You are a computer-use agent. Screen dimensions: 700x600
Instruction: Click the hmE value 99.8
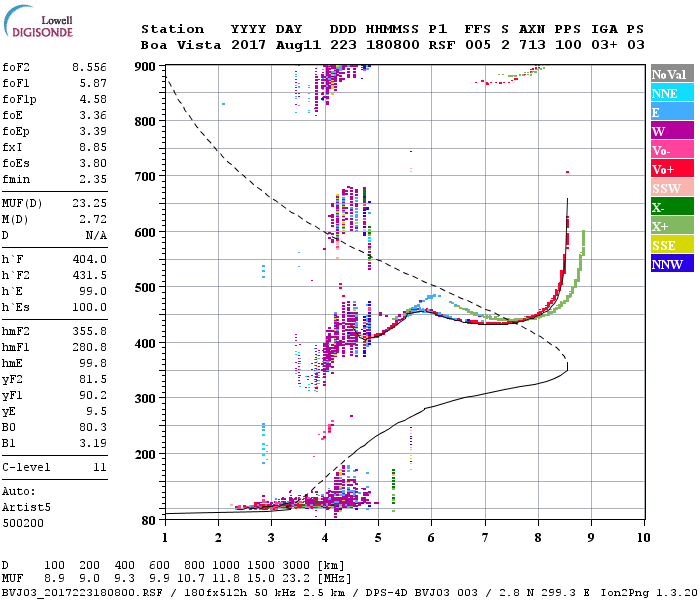(93, 363)
